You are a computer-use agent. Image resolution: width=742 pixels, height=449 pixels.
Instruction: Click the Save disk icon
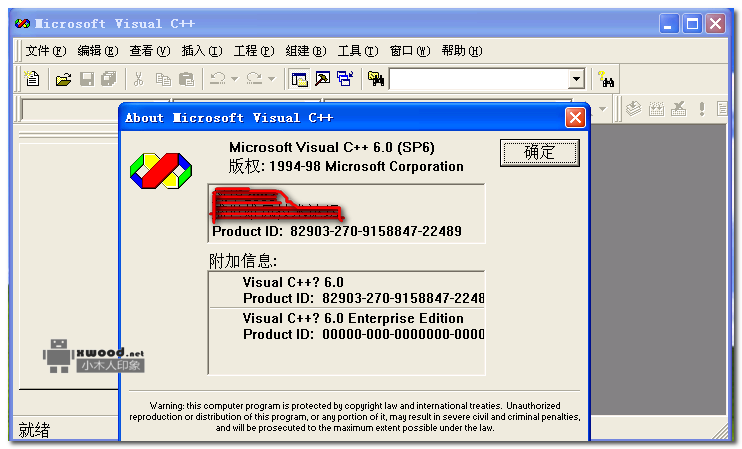point(86,79)
